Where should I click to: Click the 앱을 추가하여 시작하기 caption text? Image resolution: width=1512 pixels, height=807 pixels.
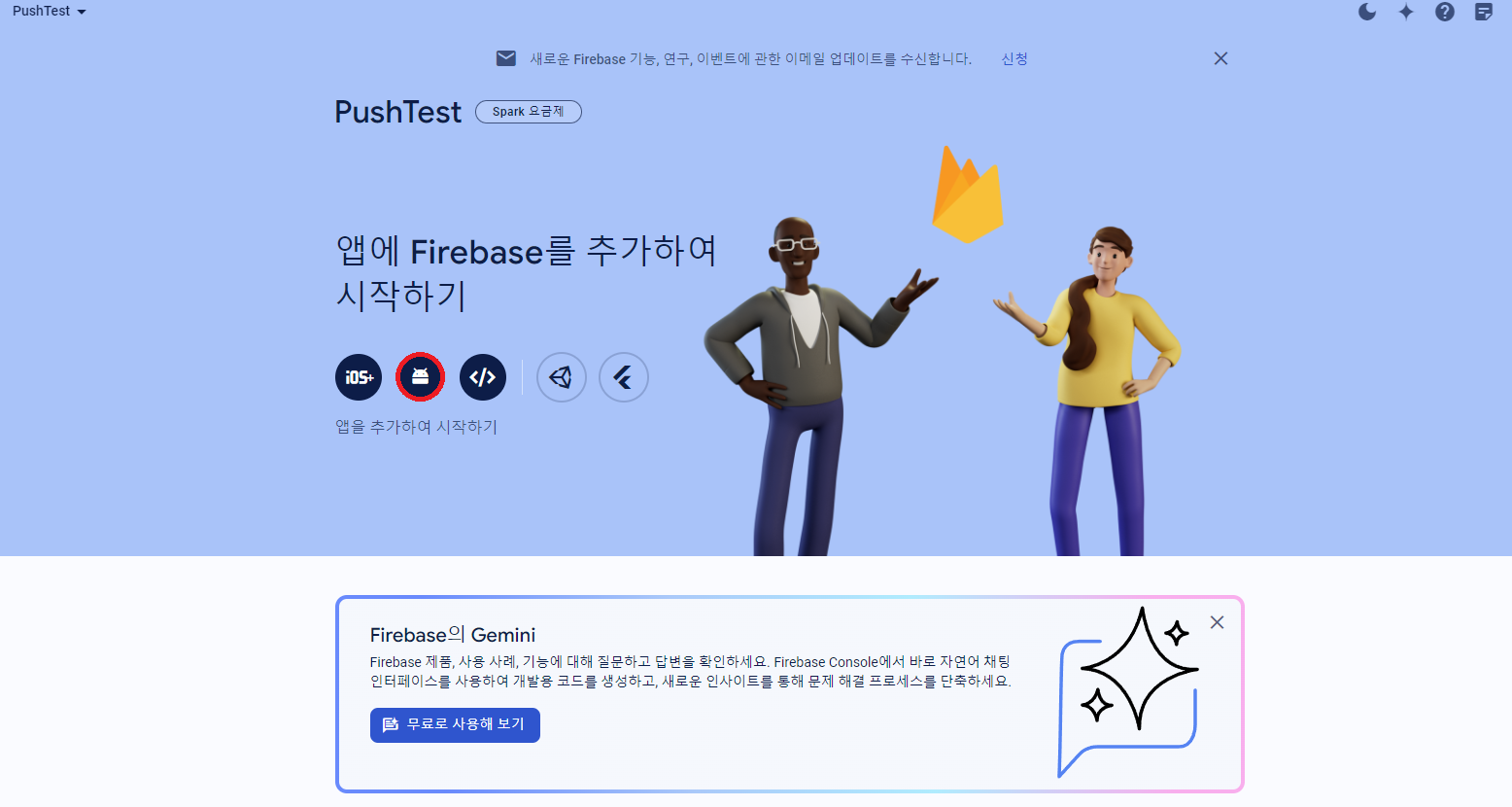(x=417, y=427)
